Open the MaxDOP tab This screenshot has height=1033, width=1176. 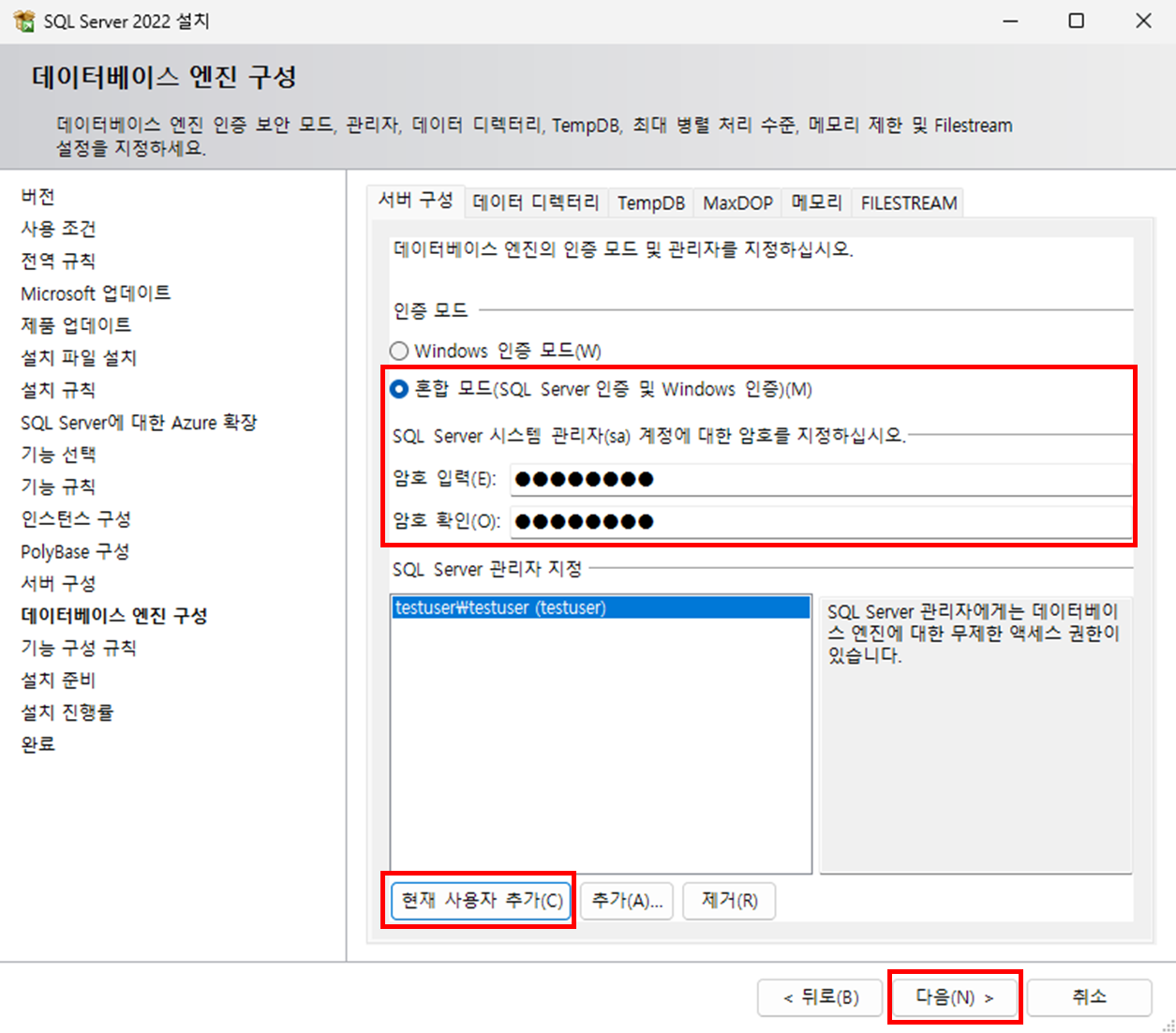pyautogui.click(x=737, y=202)
